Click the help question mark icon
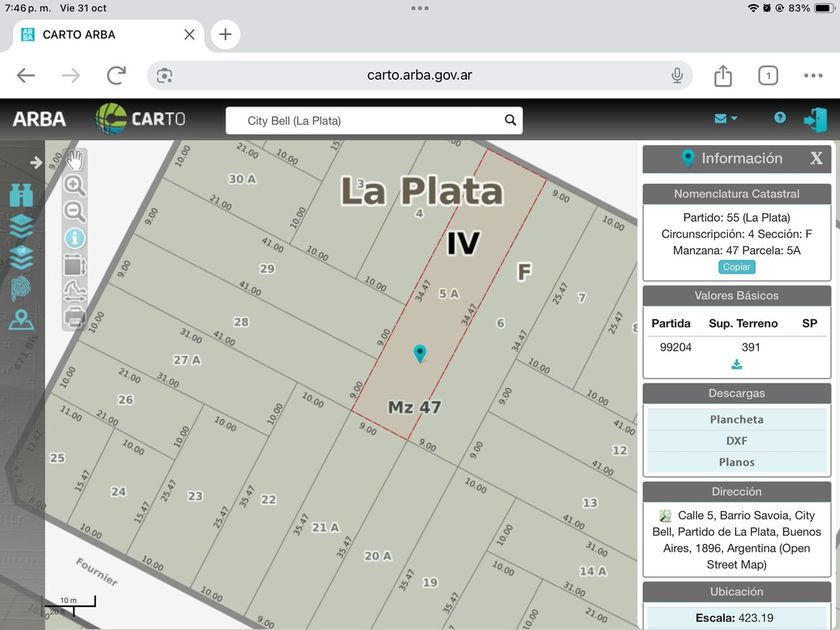 (x=780, y=118)
